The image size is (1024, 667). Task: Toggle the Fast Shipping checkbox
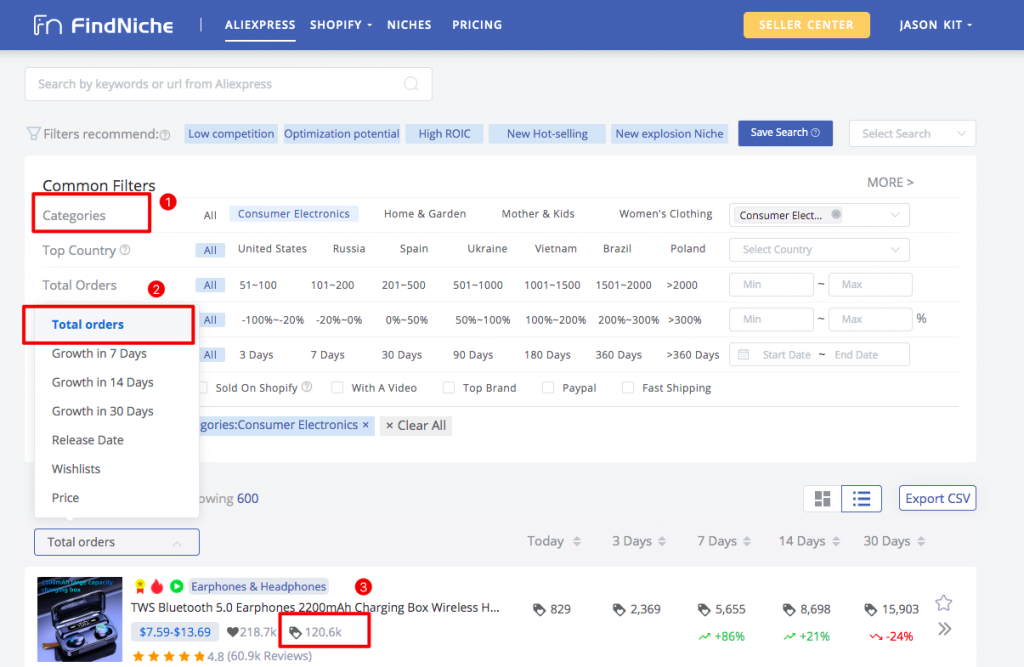(628, 387)
